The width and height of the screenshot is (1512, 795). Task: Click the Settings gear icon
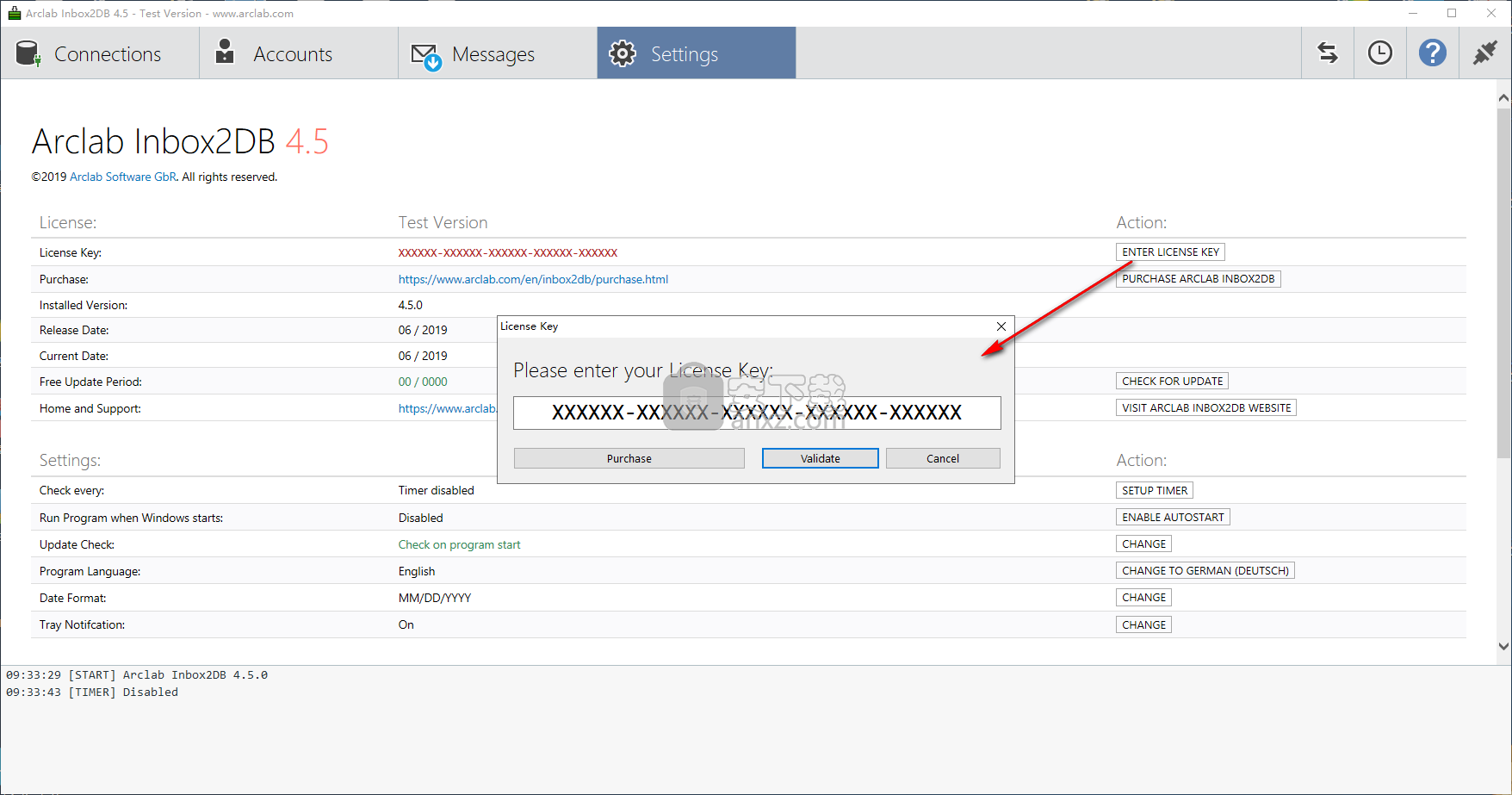(x=623, y=53)
